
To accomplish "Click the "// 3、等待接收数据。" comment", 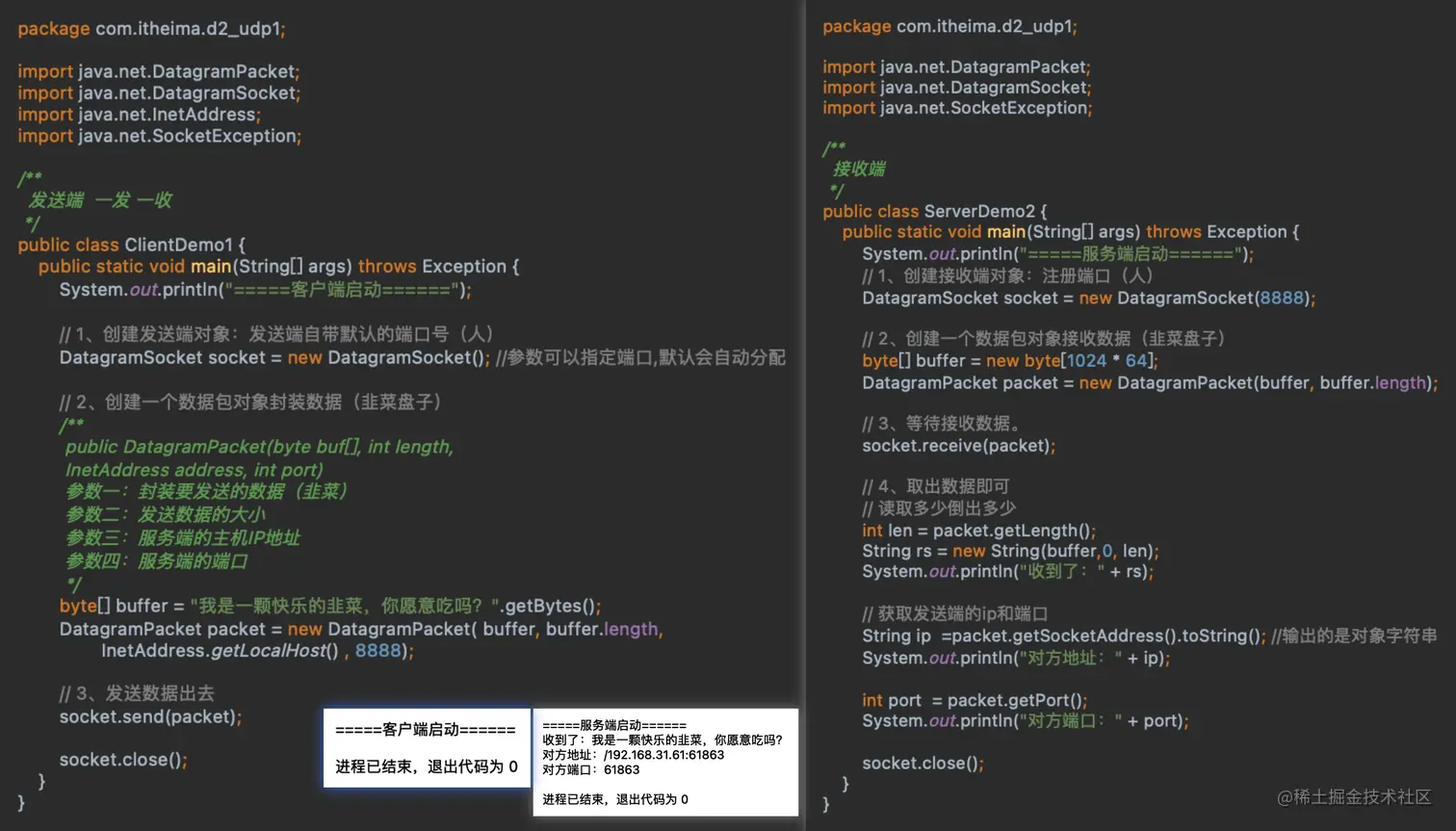I will click(x=942, y=424).
